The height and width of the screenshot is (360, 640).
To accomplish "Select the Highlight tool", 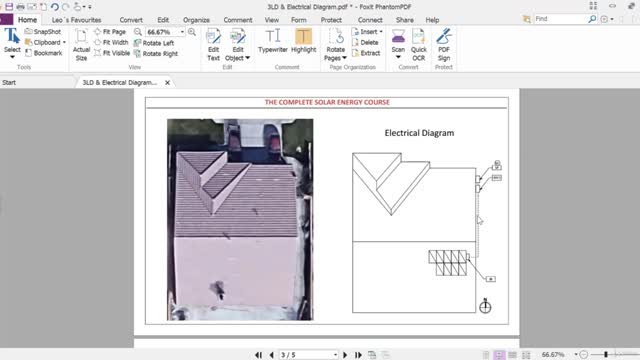I will point(303,41).
